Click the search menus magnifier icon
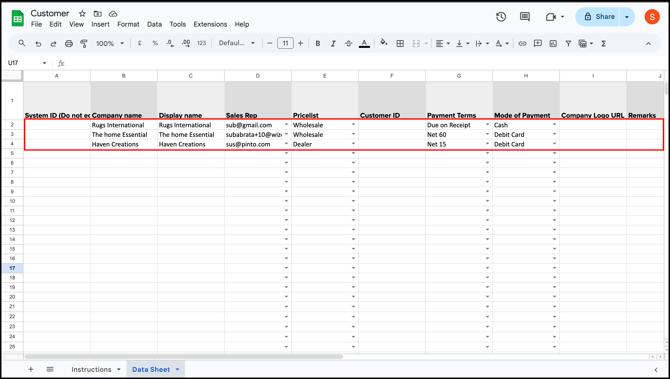Image resolution: width=670 pixels, height=379 pixels. (22, 43)
